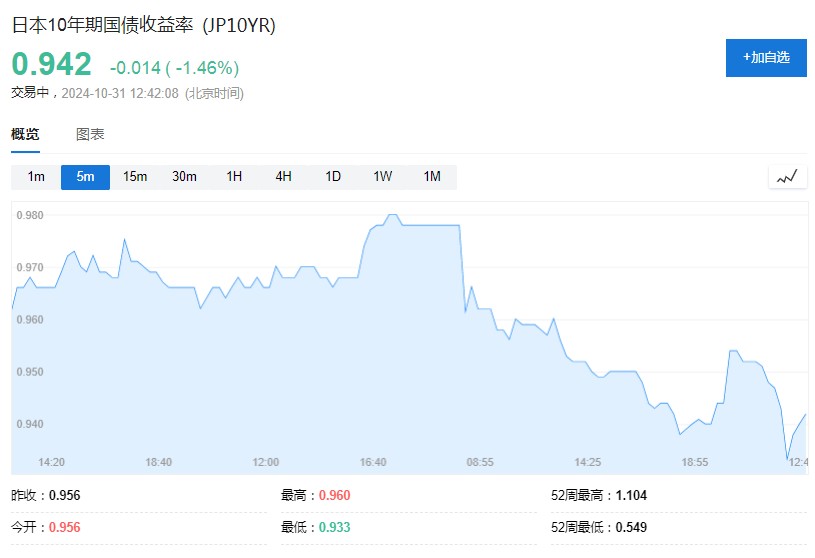The height and width of the screenshot is (558, 815).
Task: Open the 图表 tab
Action: pos(90,135)
